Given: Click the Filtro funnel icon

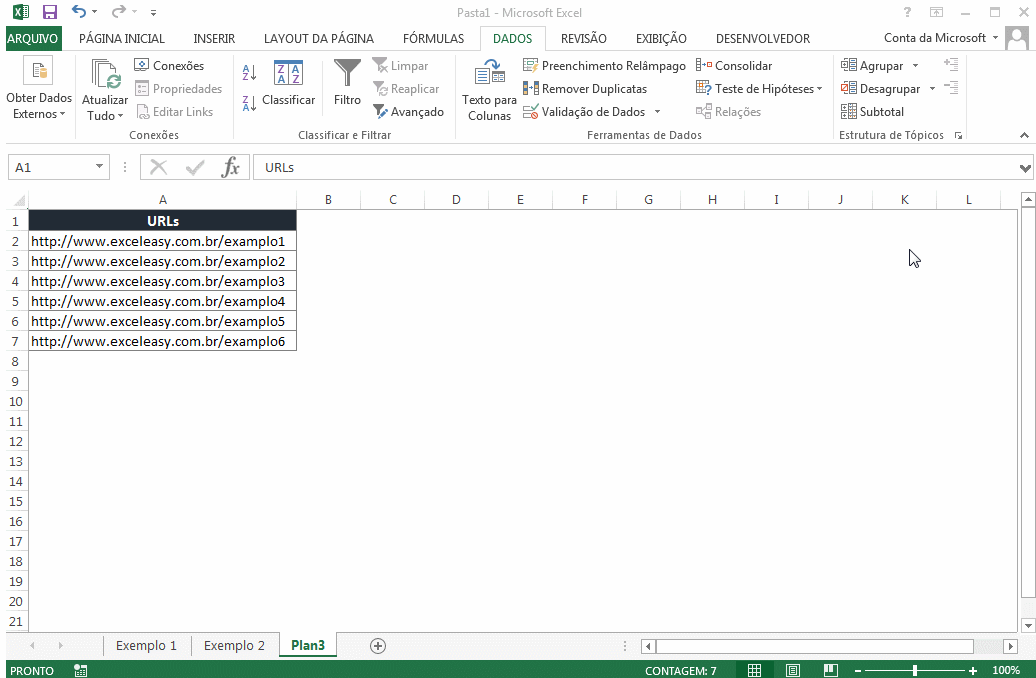Looking at the screenshot, I should [347, 74].
